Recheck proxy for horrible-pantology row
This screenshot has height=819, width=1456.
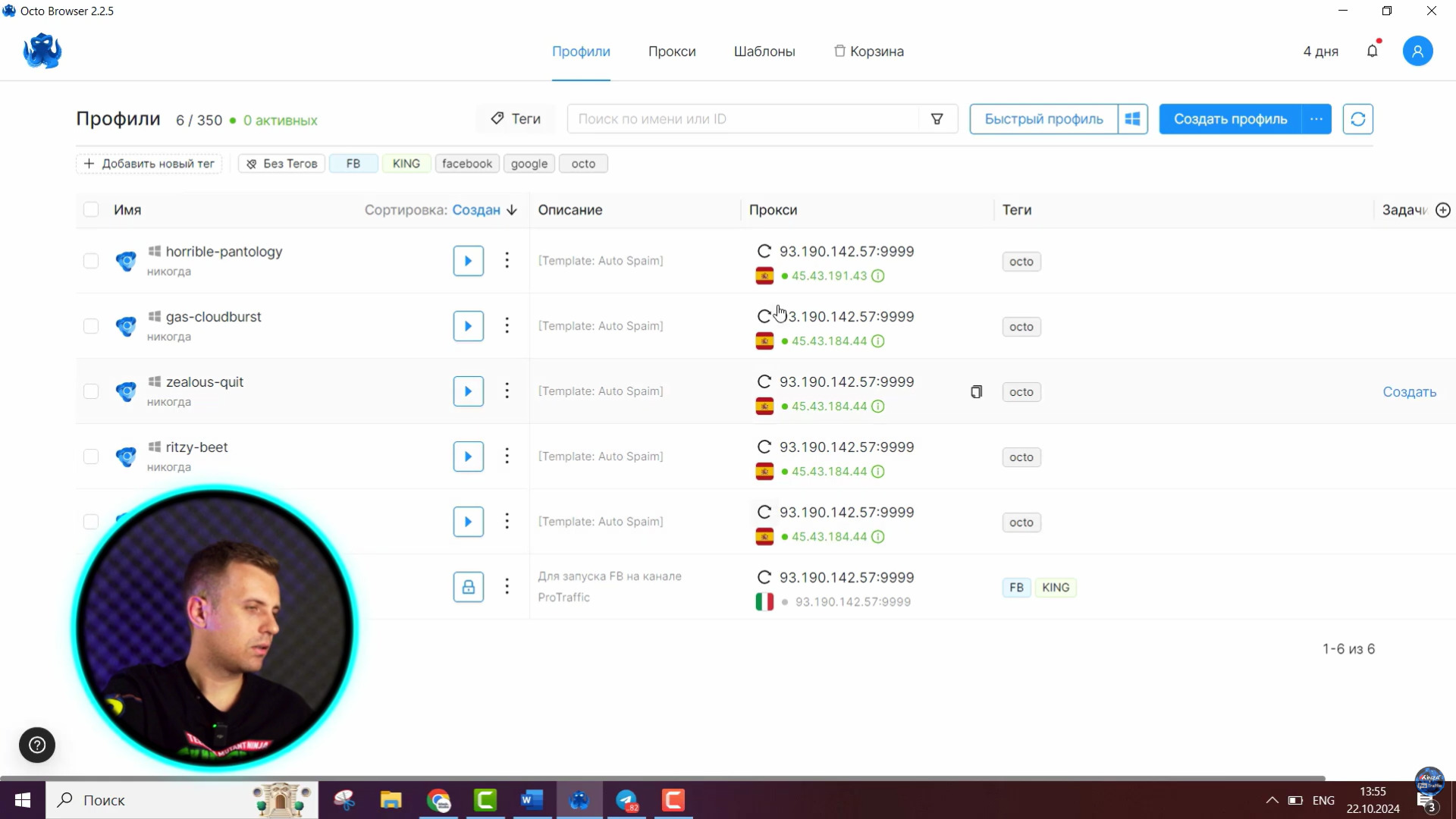click(764, 251)
